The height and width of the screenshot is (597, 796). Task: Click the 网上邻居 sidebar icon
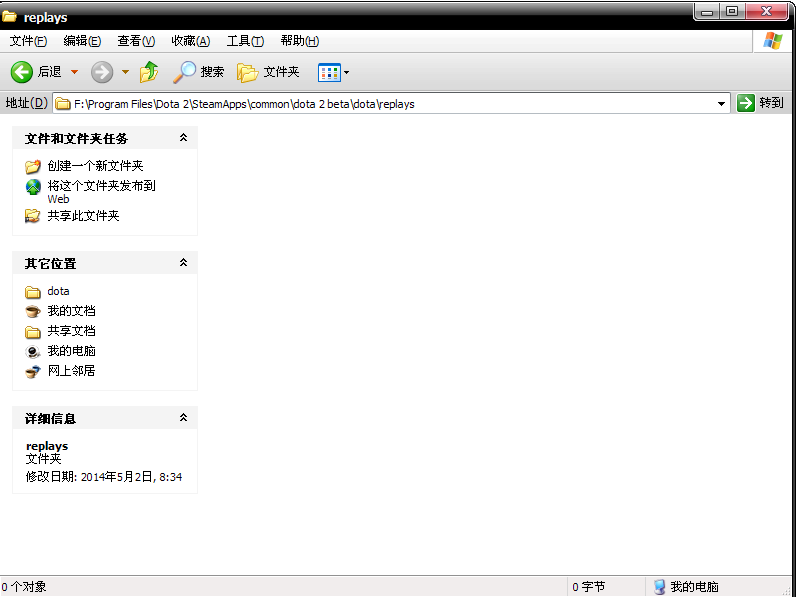pos(33,372)
